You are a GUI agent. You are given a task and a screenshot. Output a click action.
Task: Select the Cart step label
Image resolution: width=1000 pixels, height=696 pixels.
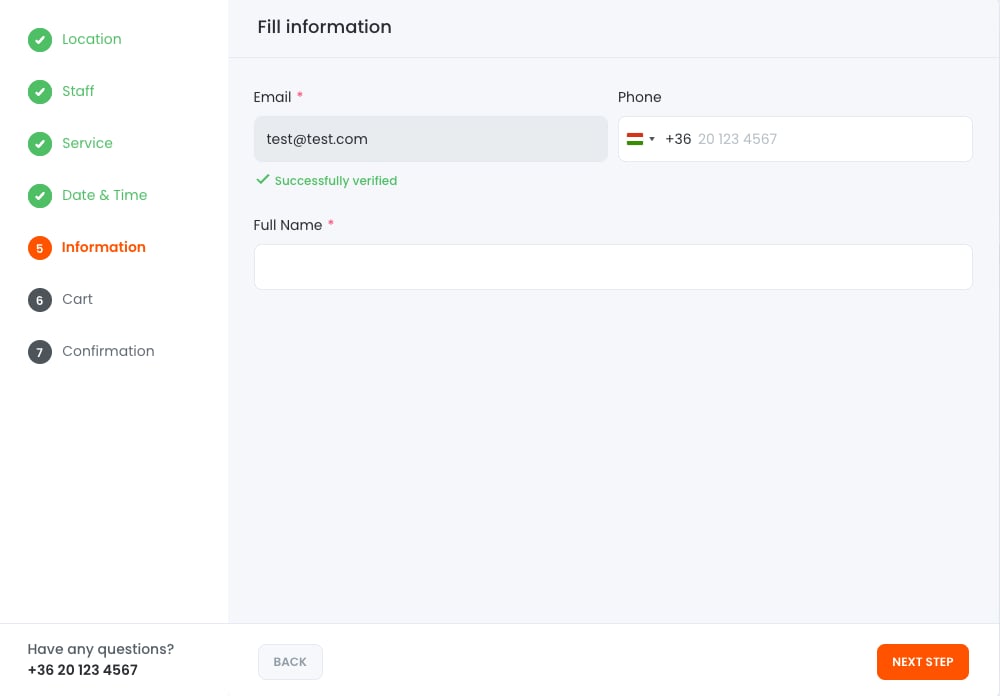coord(77,299)
